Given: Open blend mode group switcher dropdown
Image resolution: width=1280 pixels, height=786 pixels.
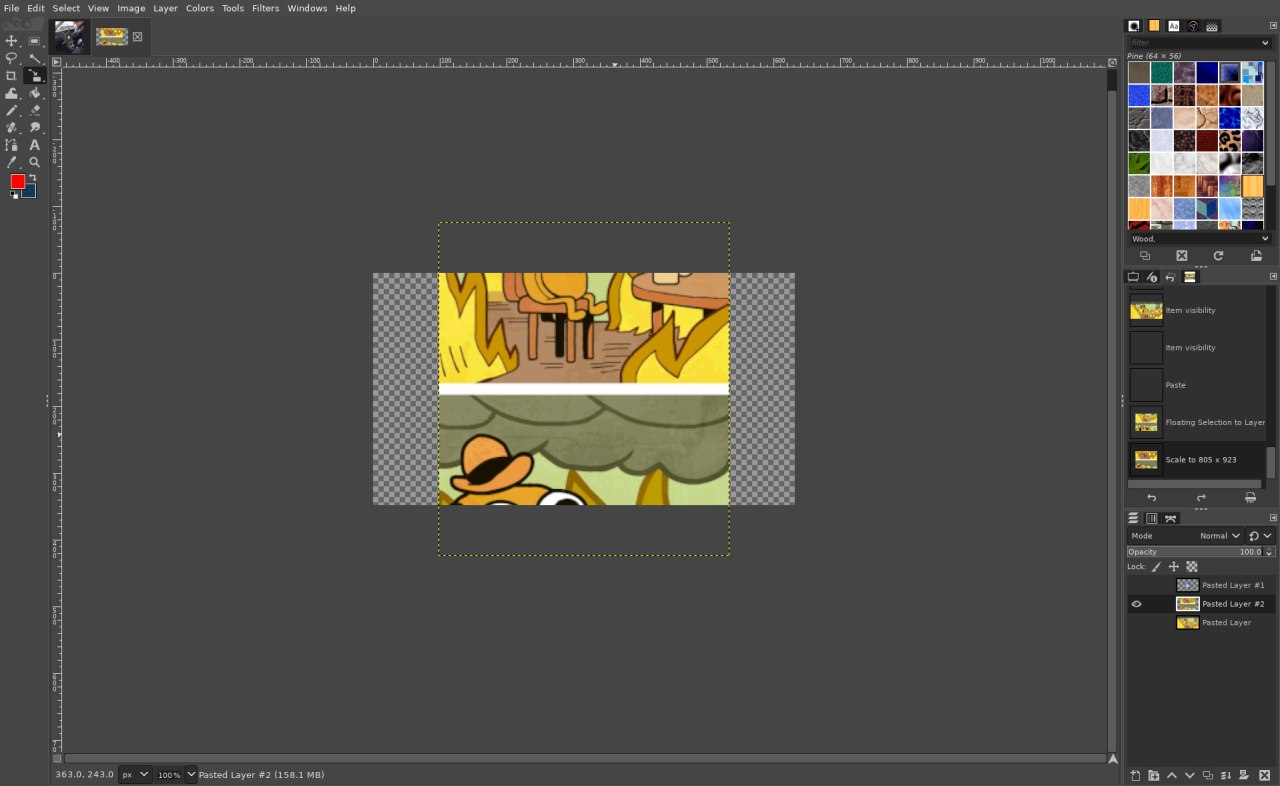Looking at the screenshot, I should [x=1260, y=536].
